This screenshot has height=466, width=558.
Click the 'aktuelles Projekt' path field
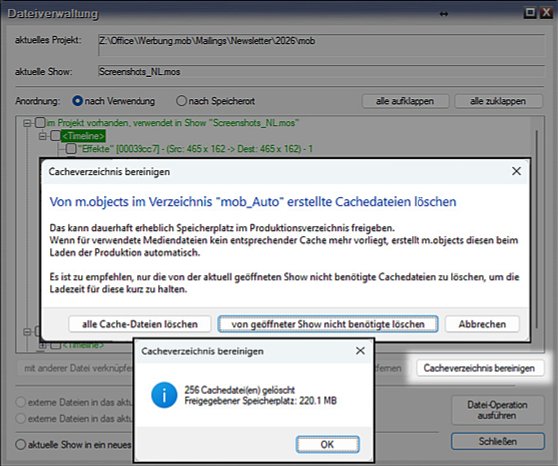(x=321, y=45)
